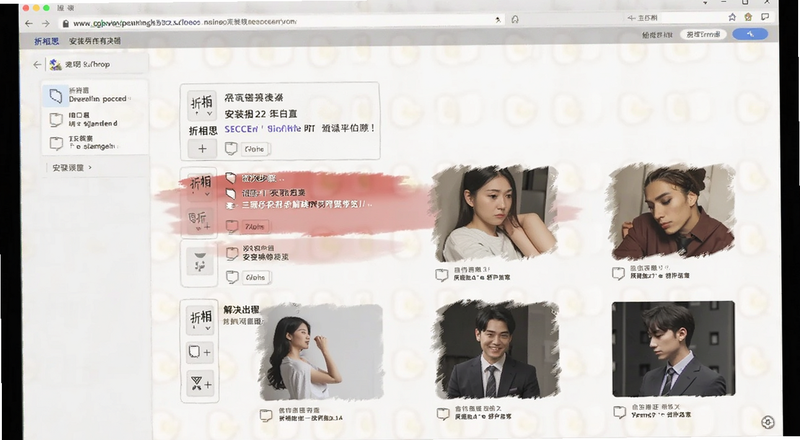
Task: Switch to the second tab beside 折相思
Action: (x=95, y=41)
